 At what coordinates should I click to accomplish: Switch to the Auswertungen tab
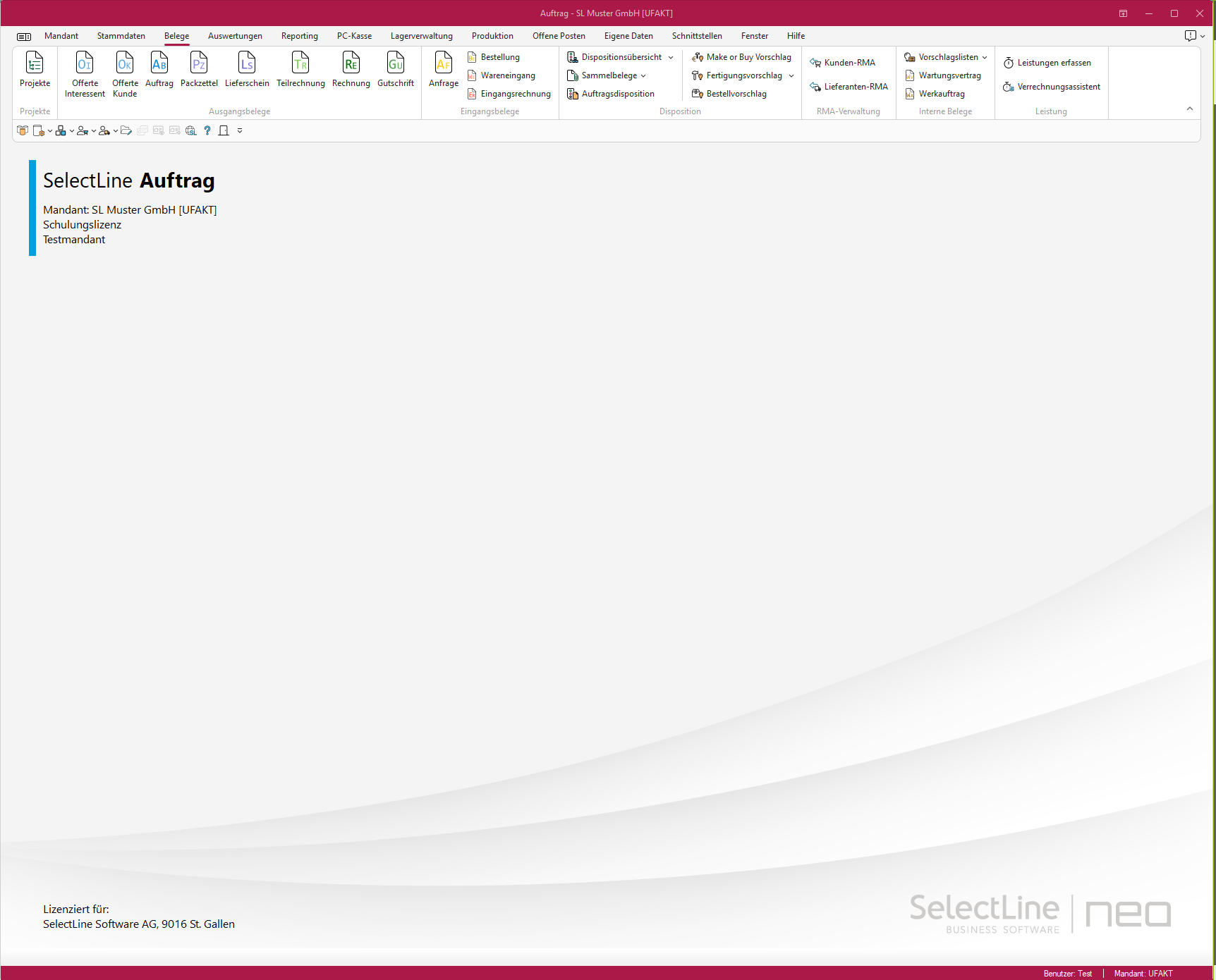tap(235, 36)
